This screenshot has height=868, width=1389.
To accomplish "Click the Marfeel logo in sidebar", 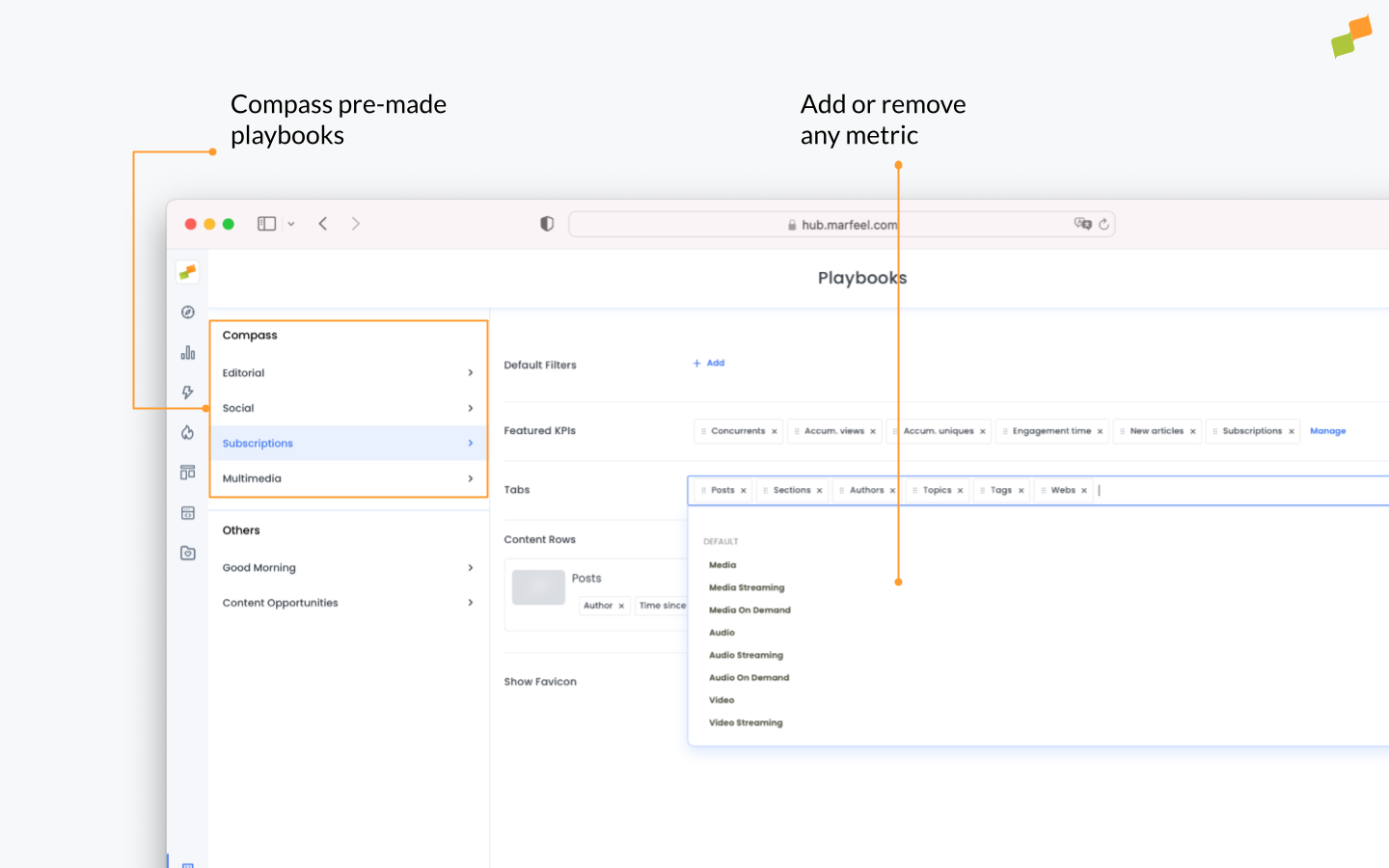I will pyautogui.click(x=188, y=273).
